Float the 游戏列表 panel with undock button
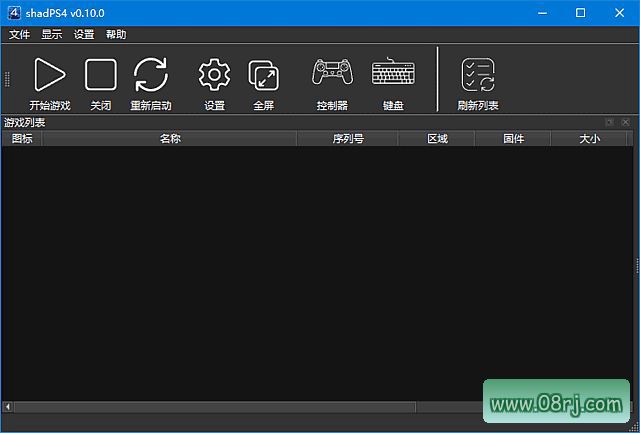The width and height of the screenshot is (640, 433). coord(610,123)
